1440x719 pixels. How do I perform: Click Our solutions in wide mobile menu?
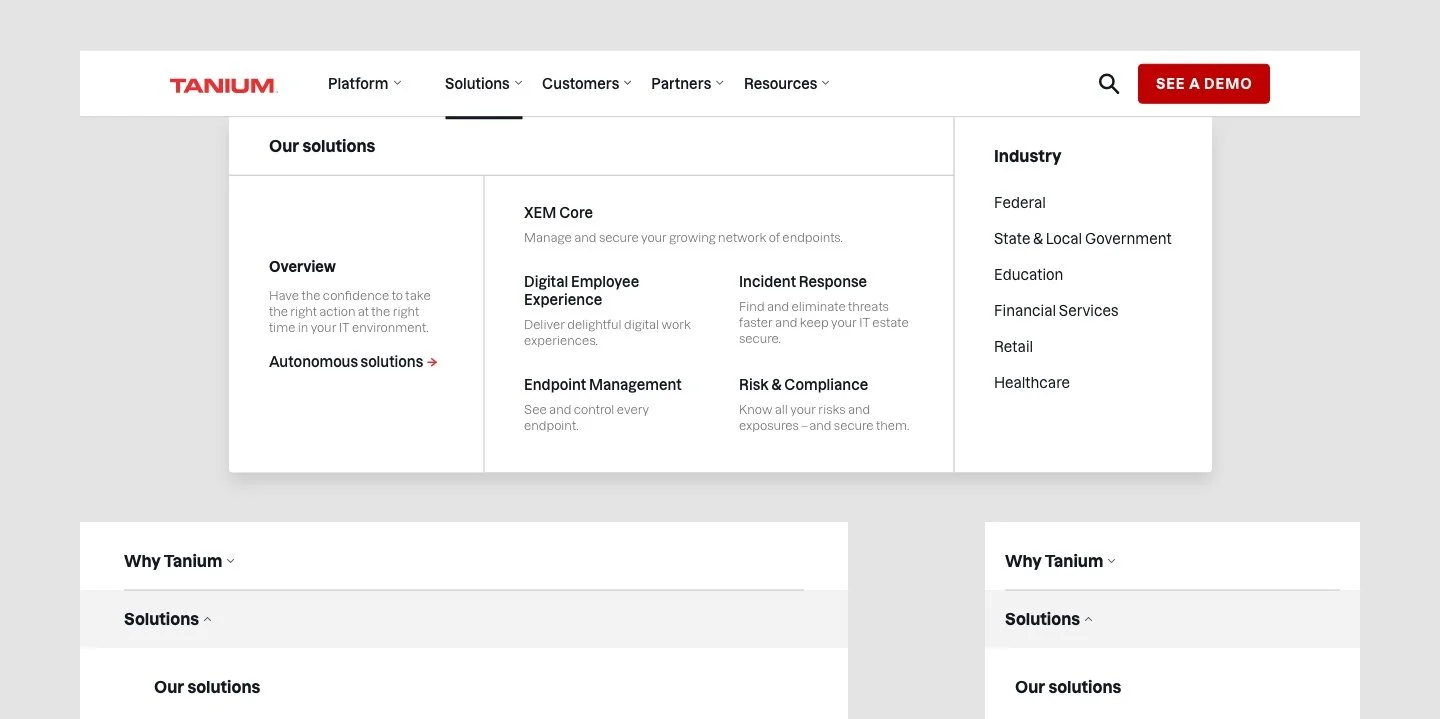[x=207, y=687]
